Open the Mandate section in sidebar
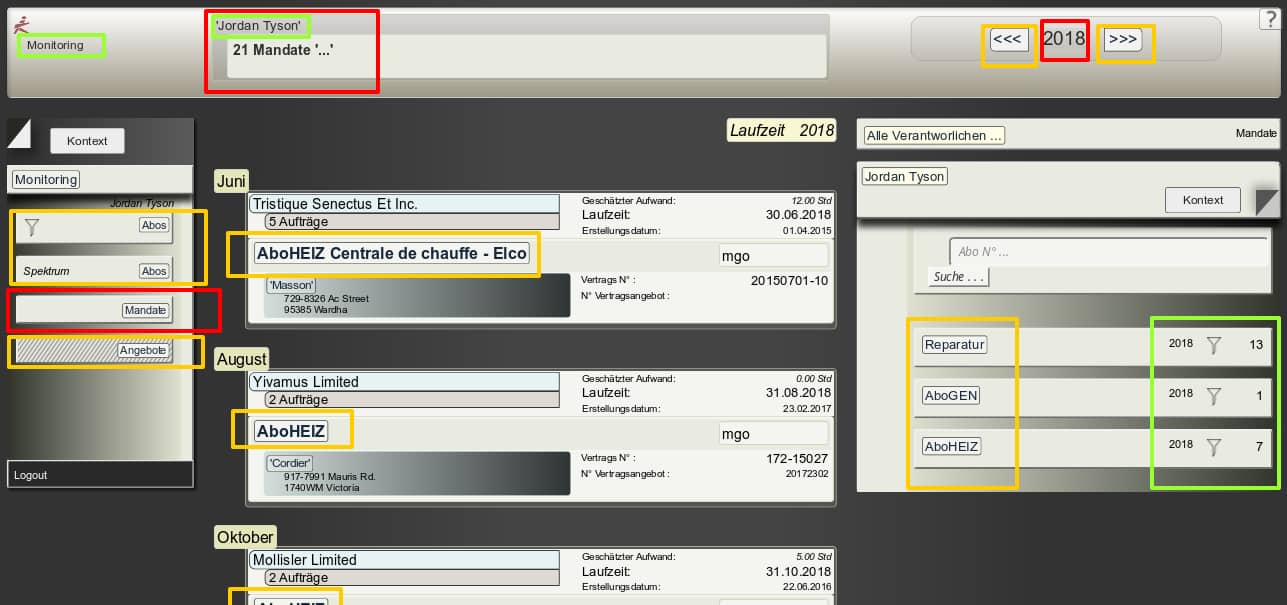The image size is (1287, 605). (x=145, y=311)
